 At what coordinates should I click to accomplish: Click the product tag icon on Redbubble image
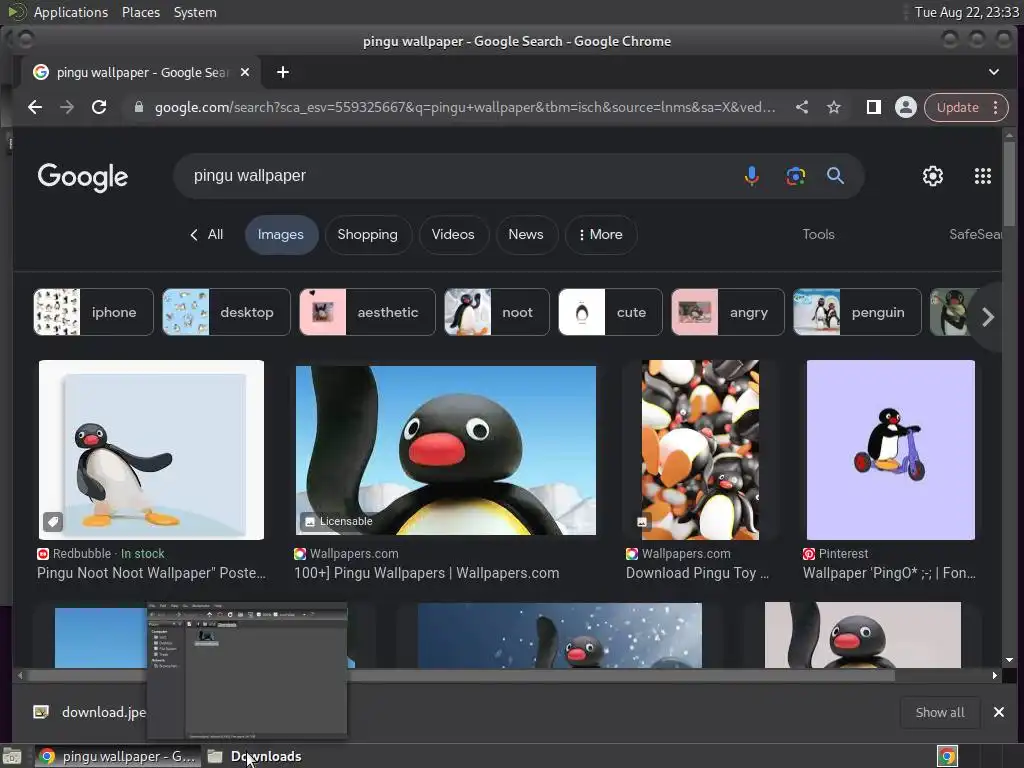point(53,521)
